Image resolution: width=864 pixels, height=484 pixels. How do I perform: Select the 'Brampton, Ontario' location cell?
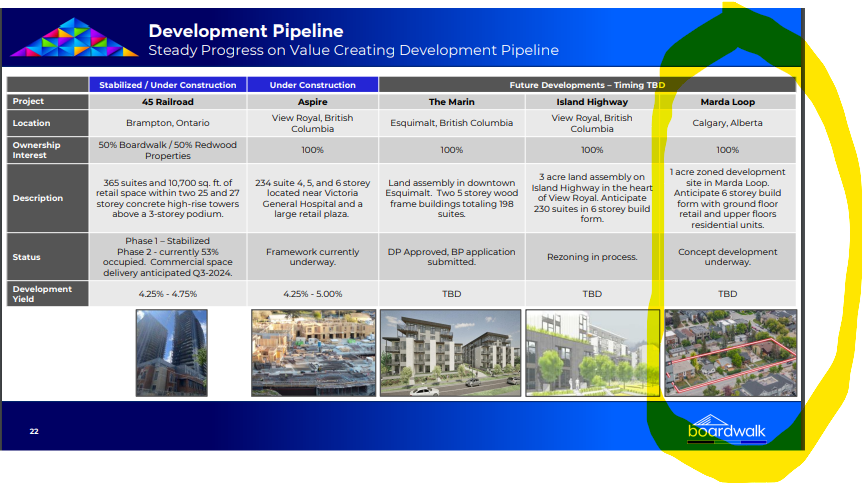pos(168,123)
